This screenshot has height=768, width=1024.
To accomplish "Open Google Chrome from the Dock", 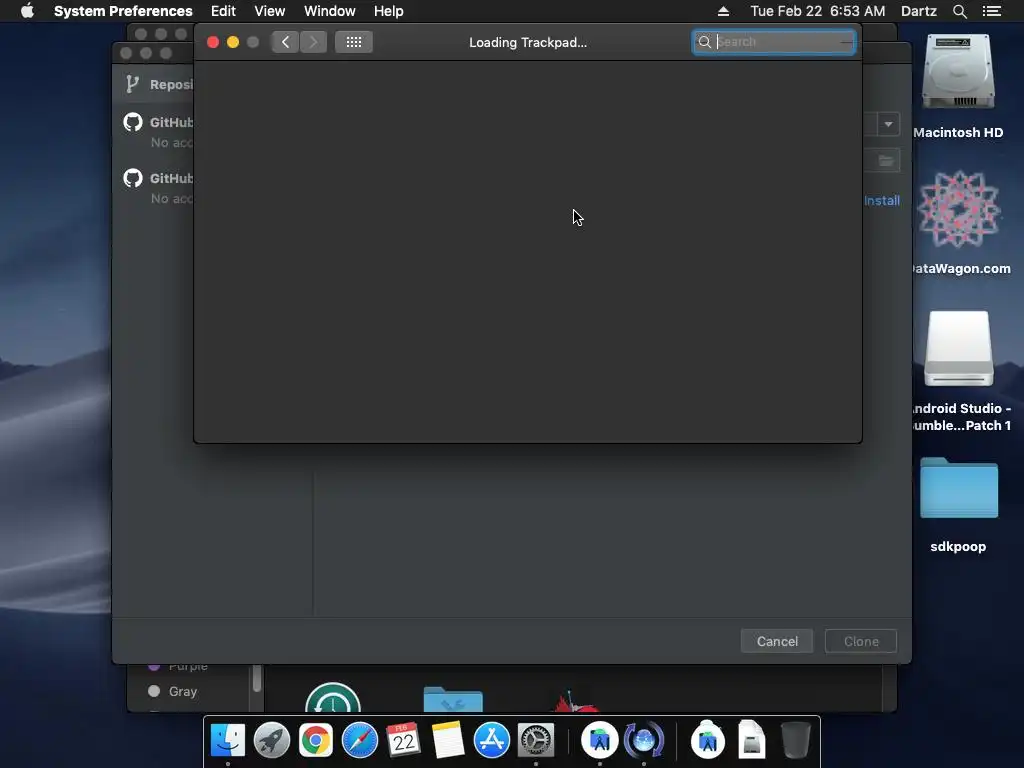I will pos(315,741).
